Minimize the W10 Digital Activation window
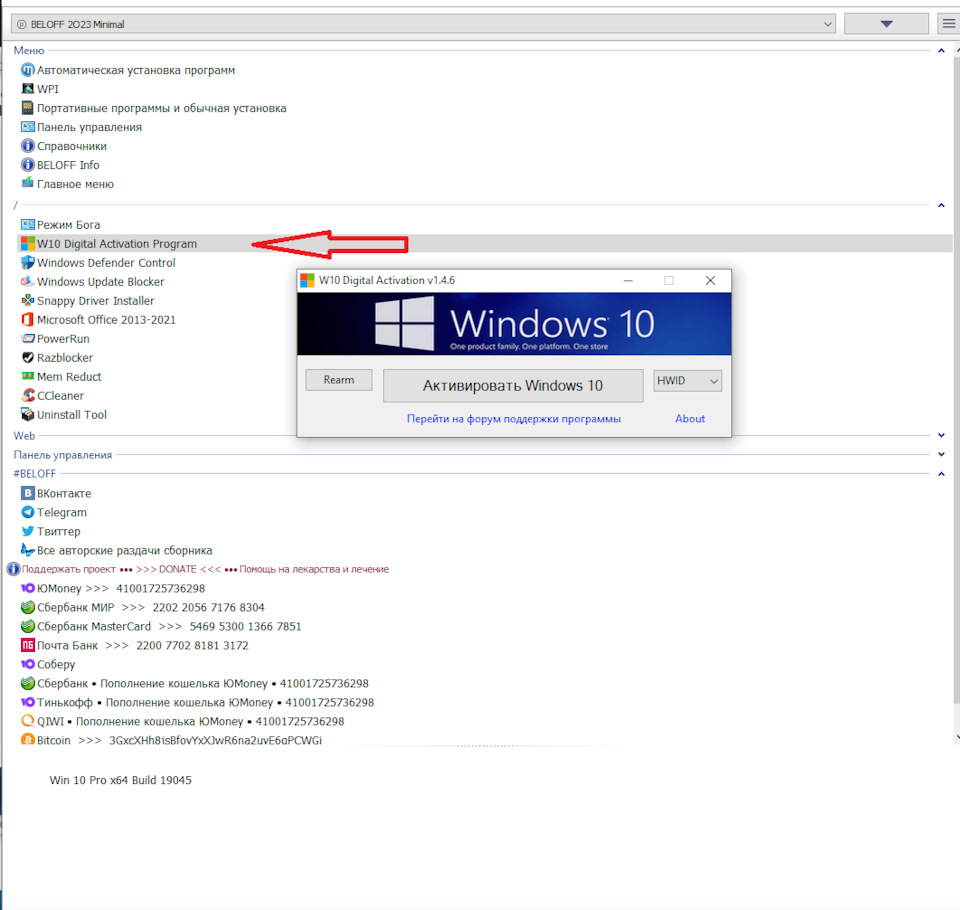960x910 pixels. pyautogui.click(x=628, y=280)
